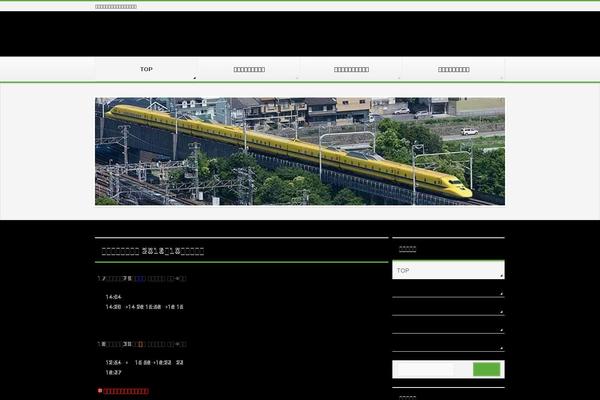Screen dimensions: 600x400
Task: Click the time text 14:04
Action: point(113,297)
